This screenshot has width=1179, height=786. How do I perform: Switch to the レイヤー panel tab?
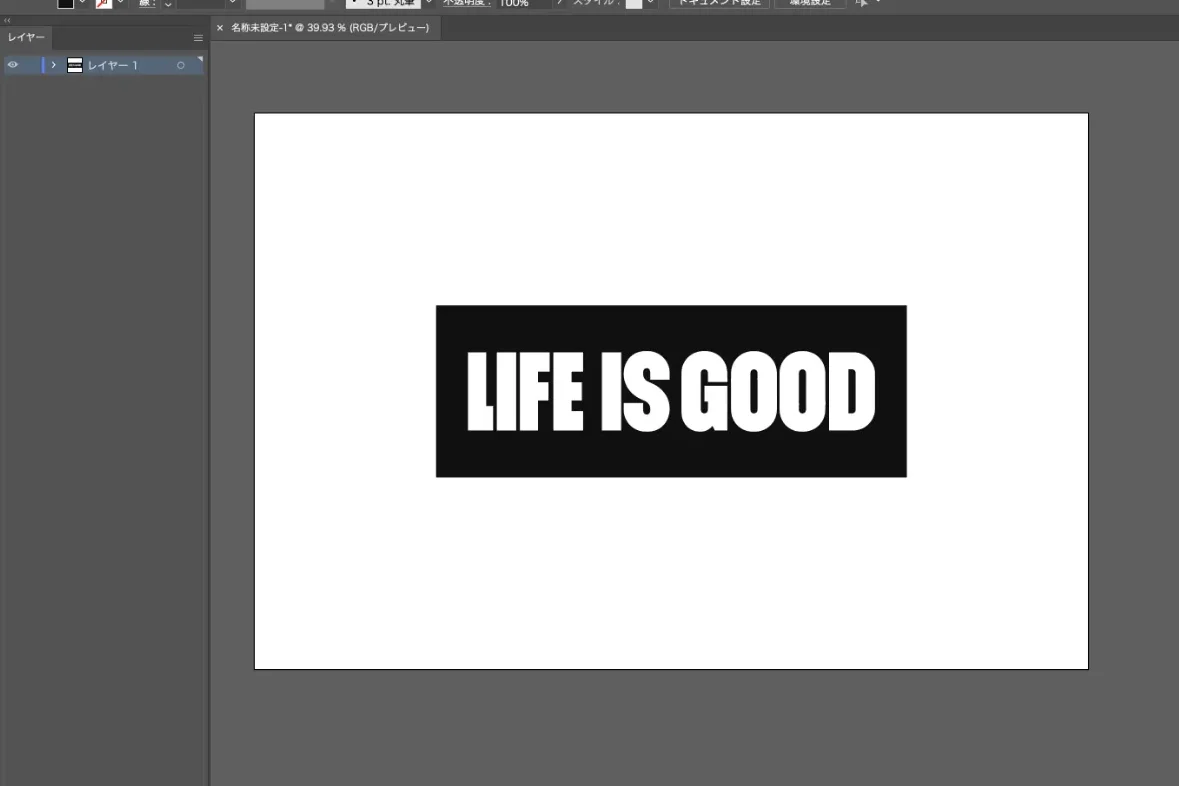tap(26, 37)
